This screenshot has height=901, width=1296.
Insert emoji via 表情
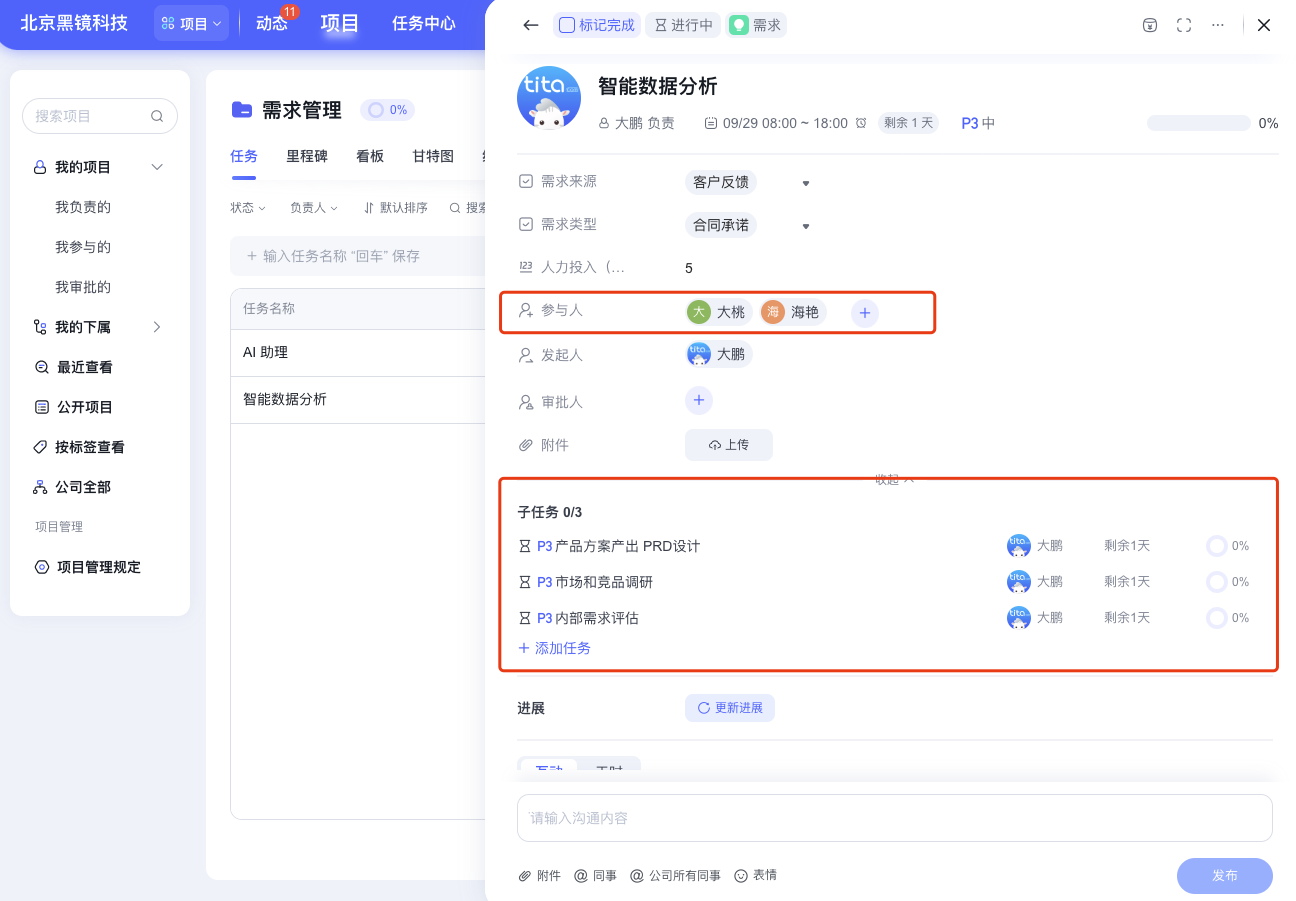click(756, 875)
